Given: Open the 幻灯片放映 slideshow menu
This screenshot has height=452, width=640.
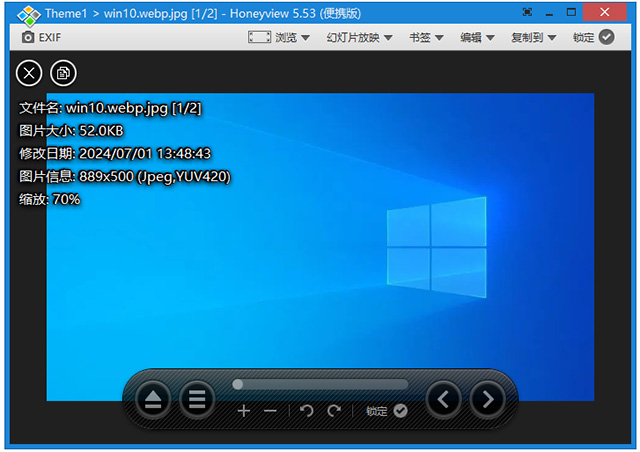Looking at the screenshot, I should pyautogui.click(x=359, y=38).
